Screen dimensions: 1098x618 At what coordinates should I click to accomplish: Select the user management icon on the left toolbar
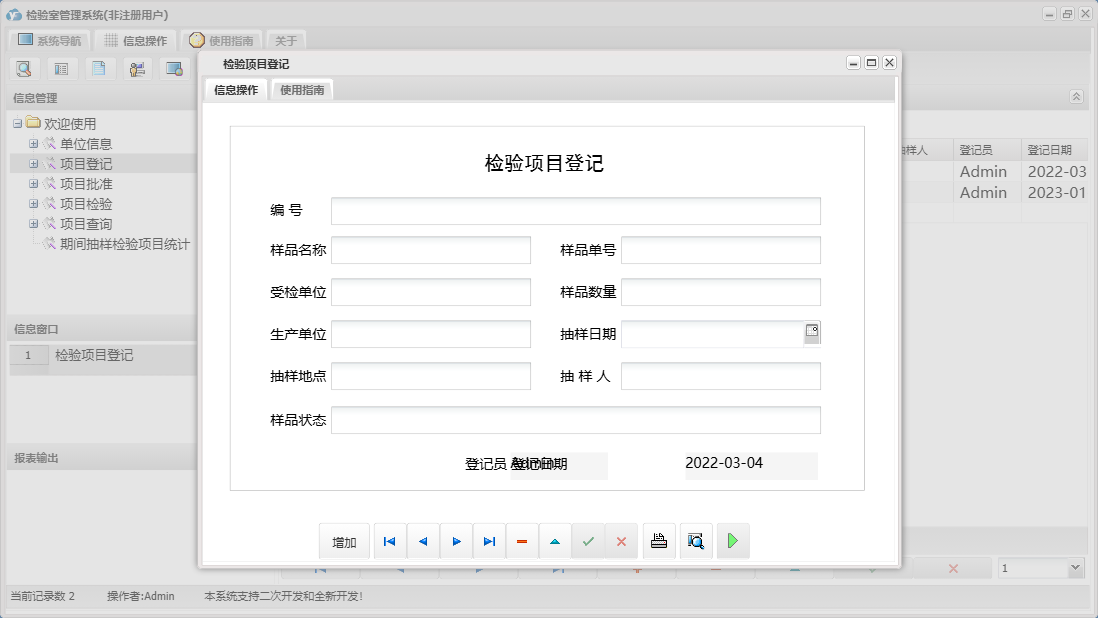(137, 68)
